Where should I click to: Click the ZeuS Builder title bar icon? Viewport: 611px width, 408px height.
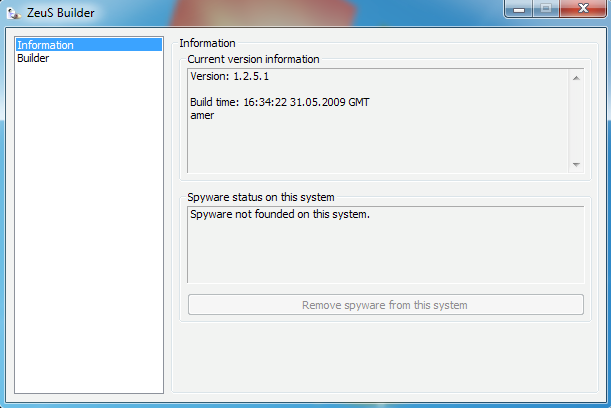click(x=14, y=13)
